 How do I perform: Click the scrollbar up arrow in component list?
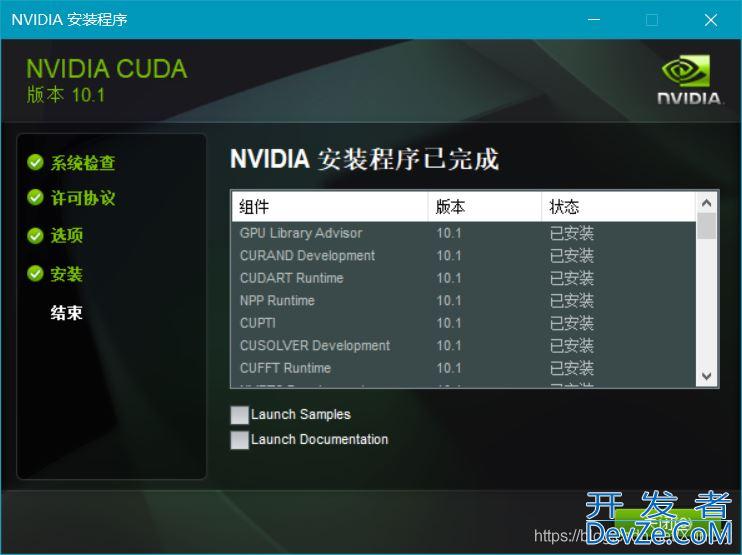point(707,203)
